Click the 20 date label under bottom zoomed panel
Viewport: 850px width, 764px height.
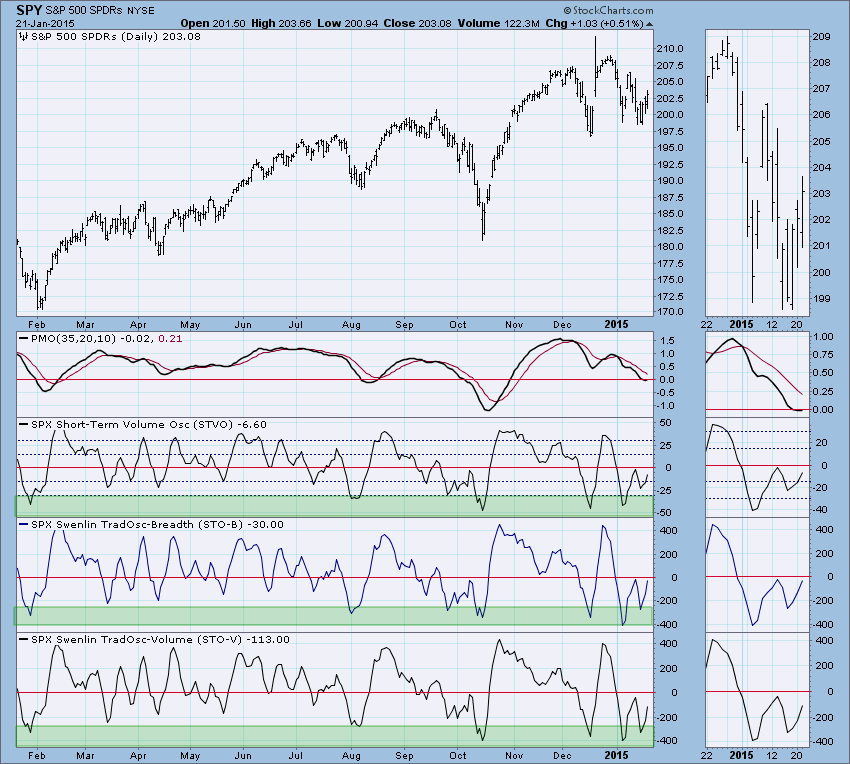point(796,755)
